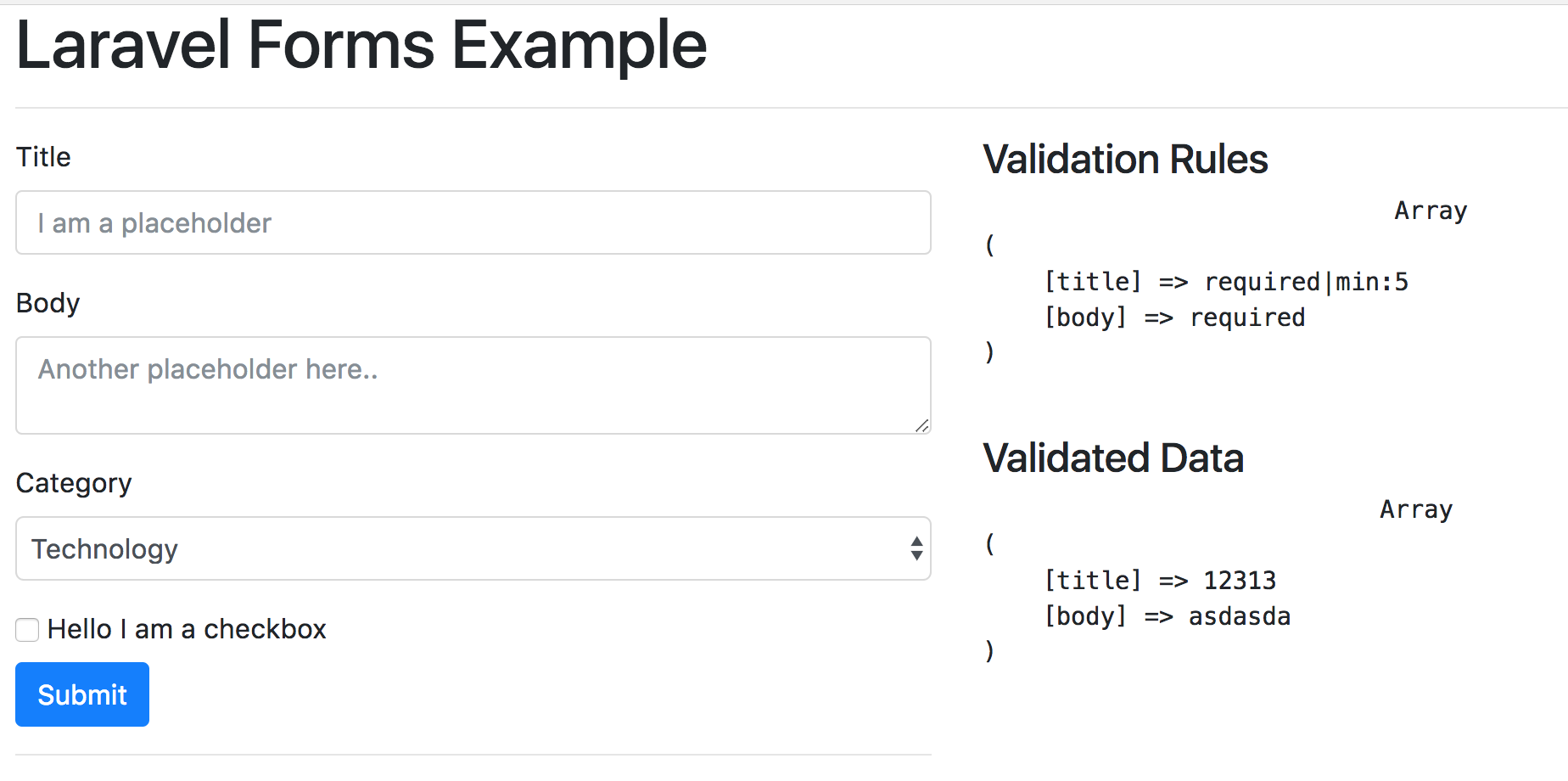Click 'Another placeholder here..' text
This screenshot has height=781, width=1568.
[208, 369]
